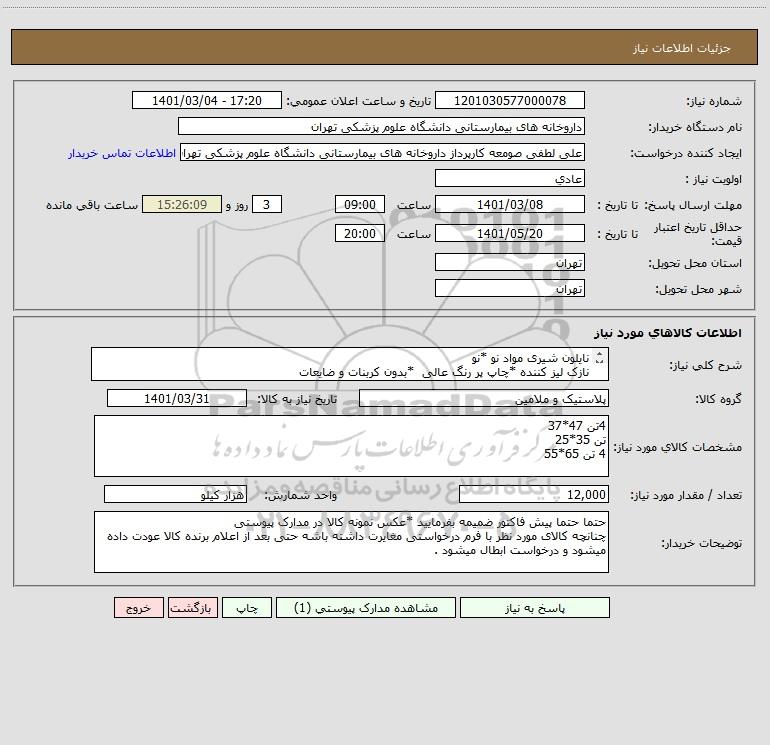This screenshot has width=770, height=745.
Task: Click the general description text area
Action: (x=350, y=364)
